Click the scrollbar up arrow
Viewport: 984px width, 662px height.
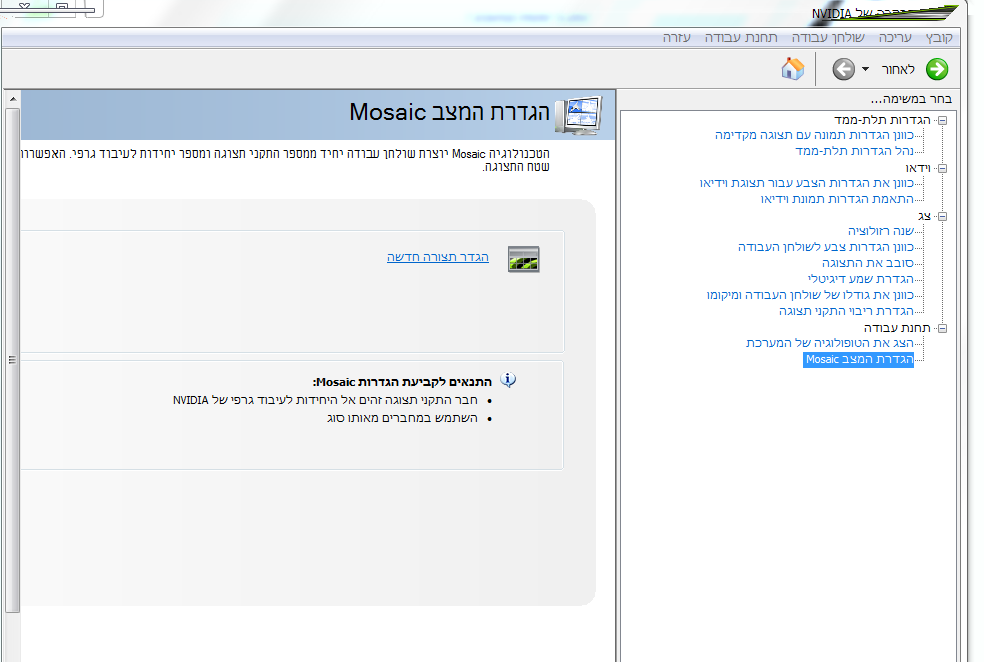click(12, 99)
